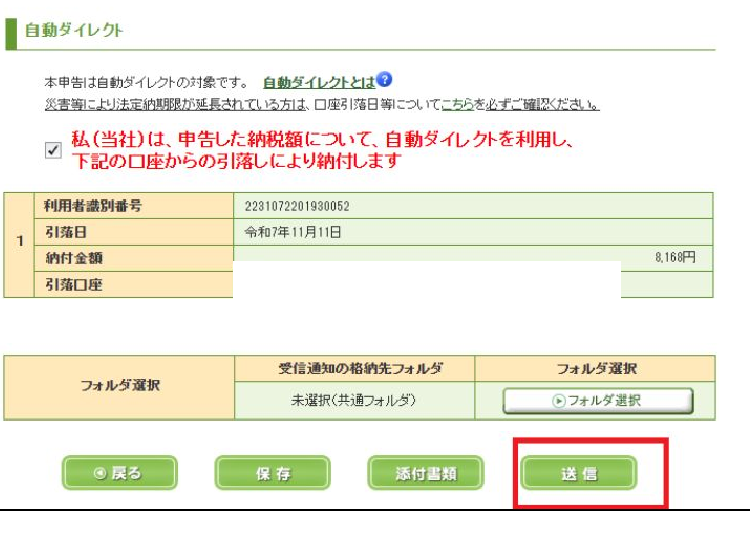
Task: Submit the form with 送信 button
Action: click(x=578, y=473)
